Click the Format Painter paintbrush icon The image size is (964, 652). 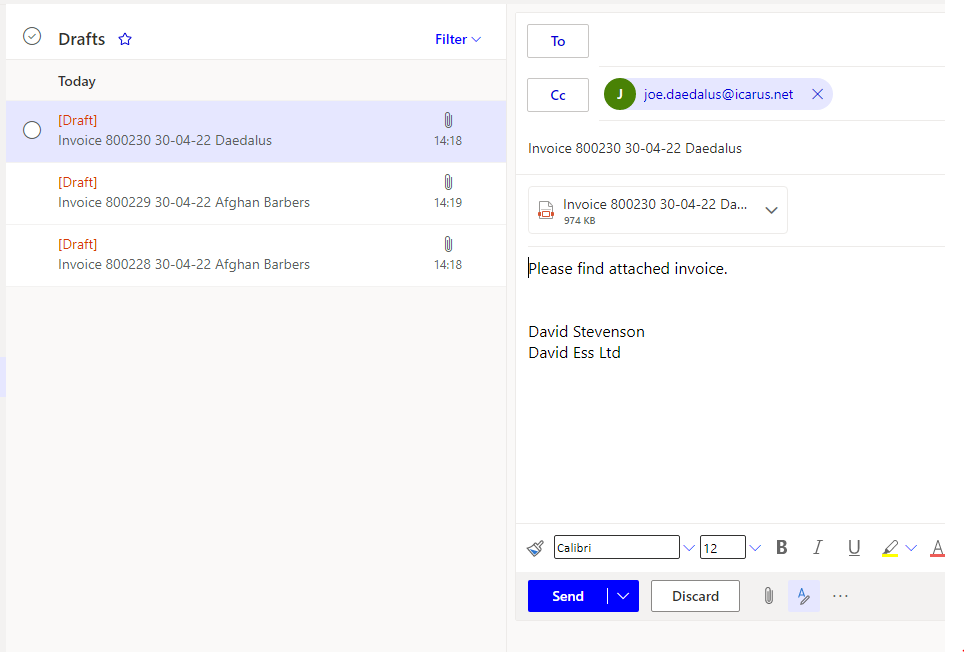click(x=535, y=548)
